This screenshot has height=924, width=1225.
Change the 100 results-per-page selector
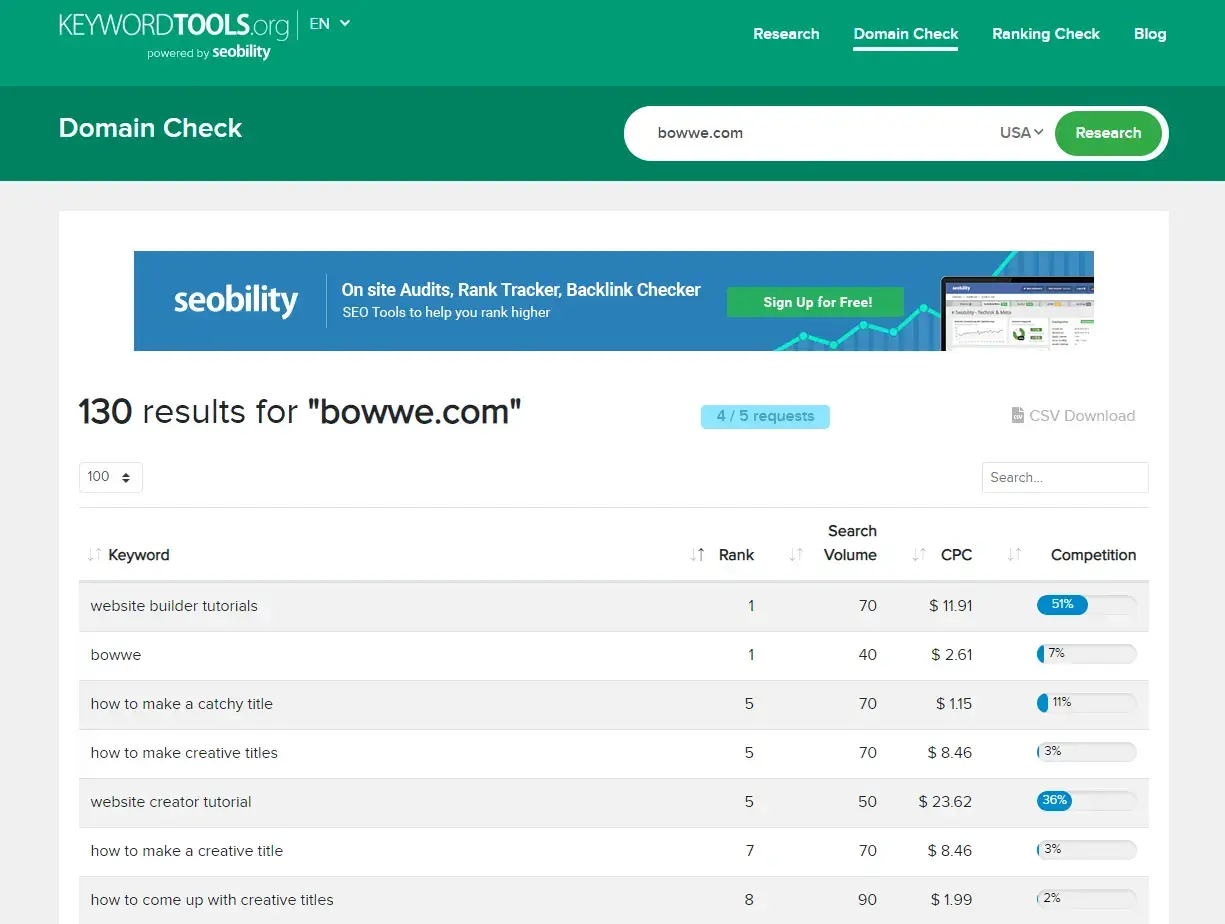(111, 477)
